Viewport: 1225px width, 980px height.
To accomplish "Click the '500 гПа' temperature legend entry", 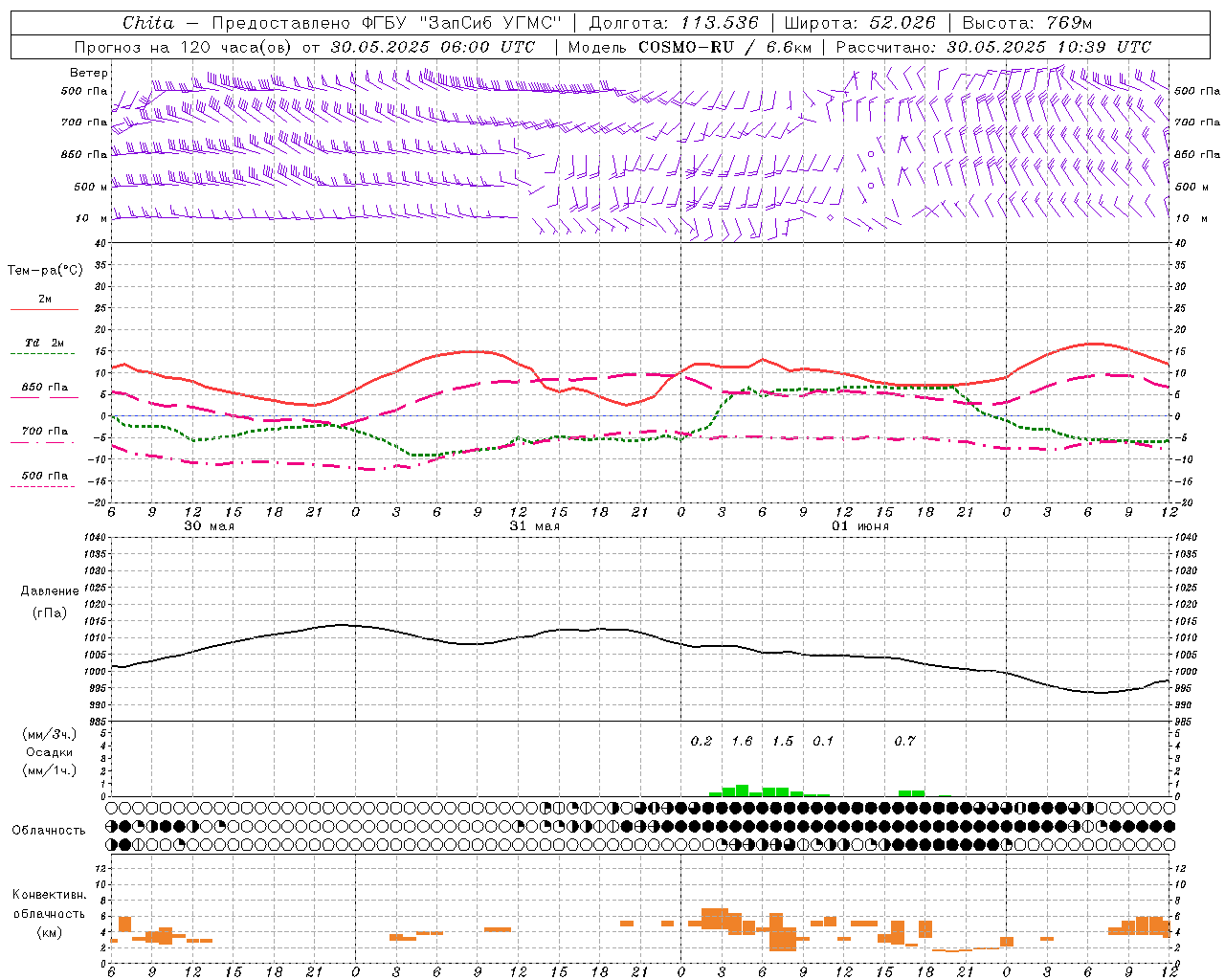I will (x=45, y=476).
